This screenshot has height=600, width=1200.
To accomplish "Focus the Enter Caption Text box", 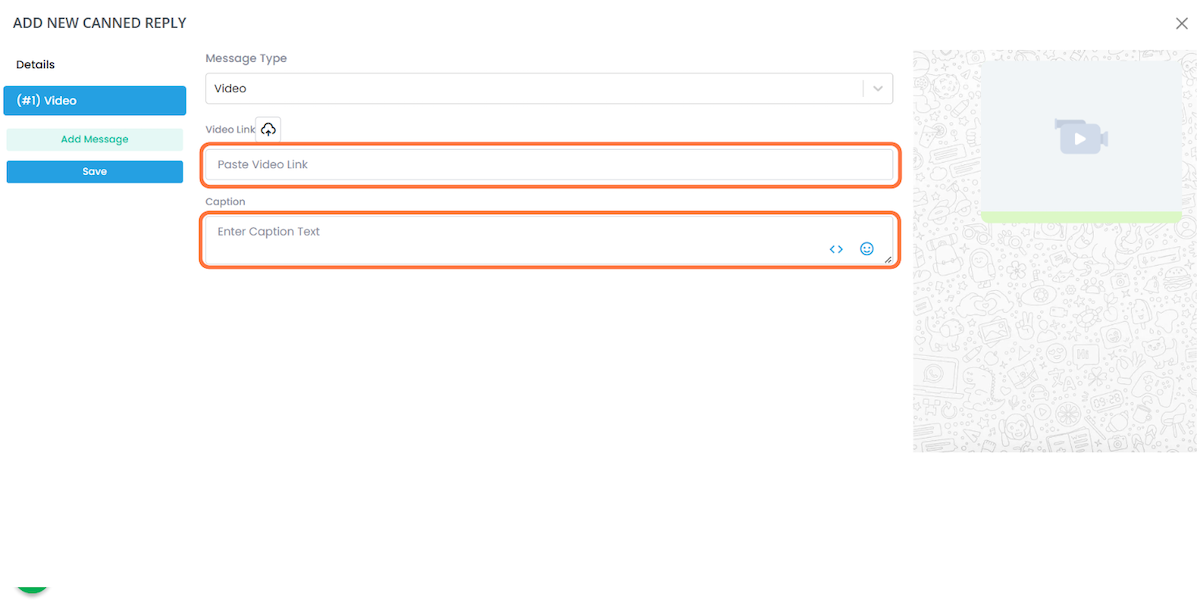I will pyautogui.click(x=549, y=240).
